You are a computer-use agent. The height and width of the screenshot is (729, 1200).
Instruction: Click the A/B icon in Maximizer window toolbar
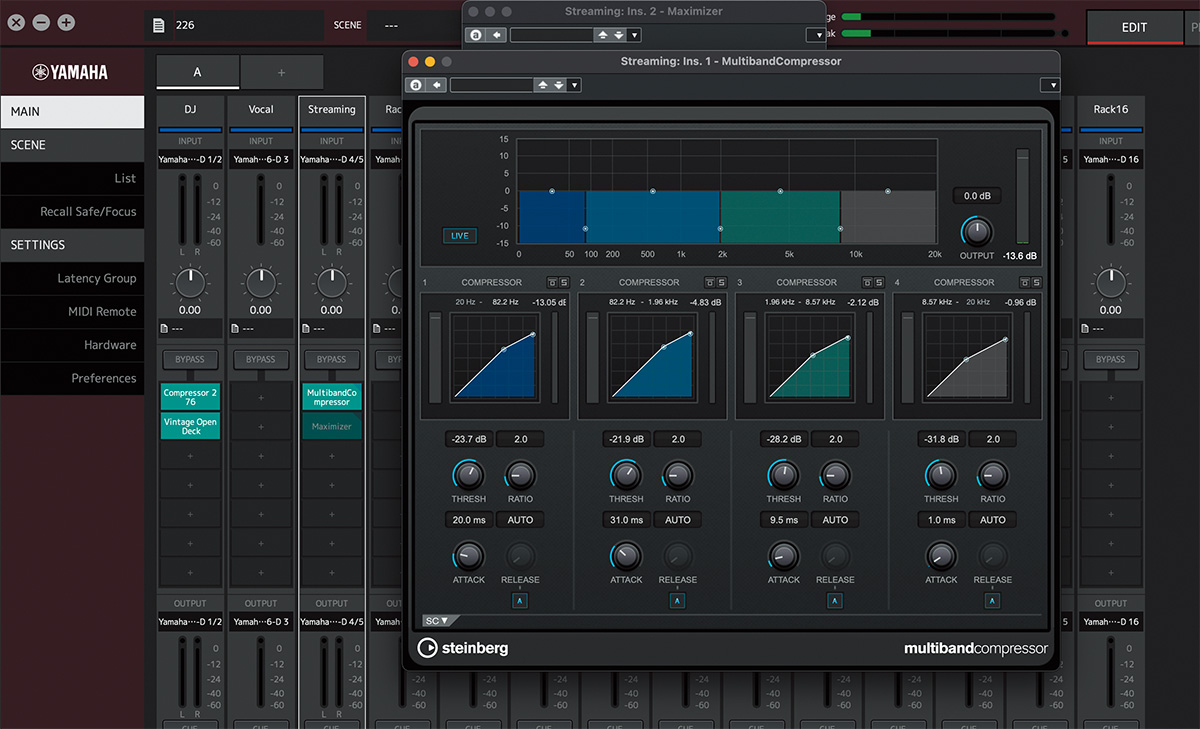[x=476, y=35]
